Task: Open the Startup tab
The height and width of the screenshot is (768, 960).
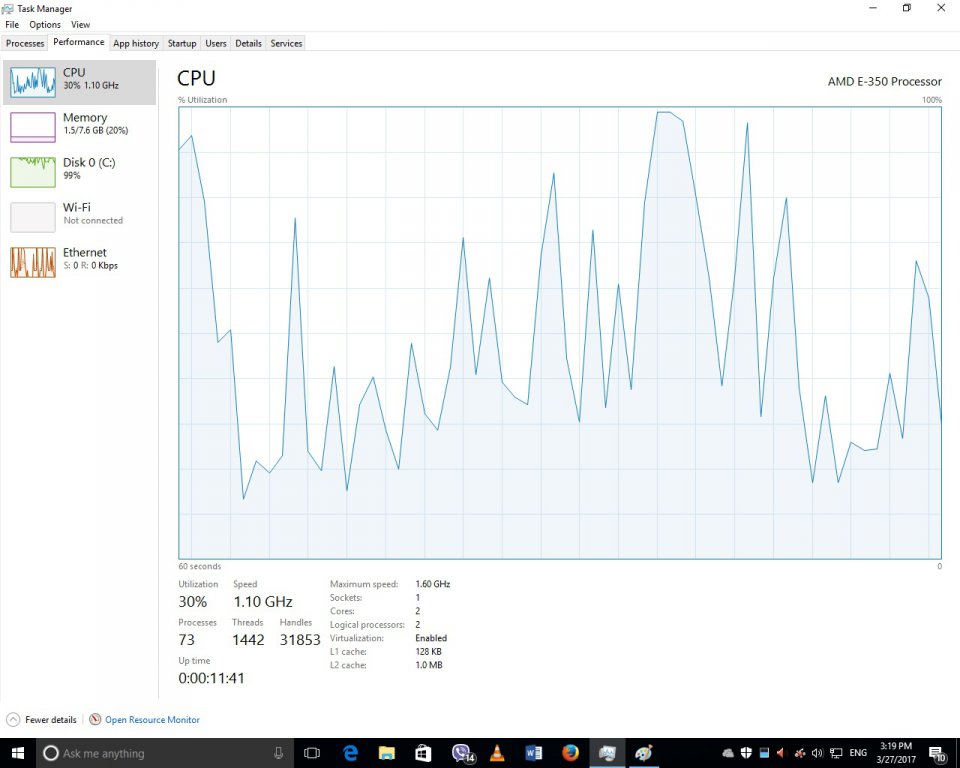Action: coord(182,43)
